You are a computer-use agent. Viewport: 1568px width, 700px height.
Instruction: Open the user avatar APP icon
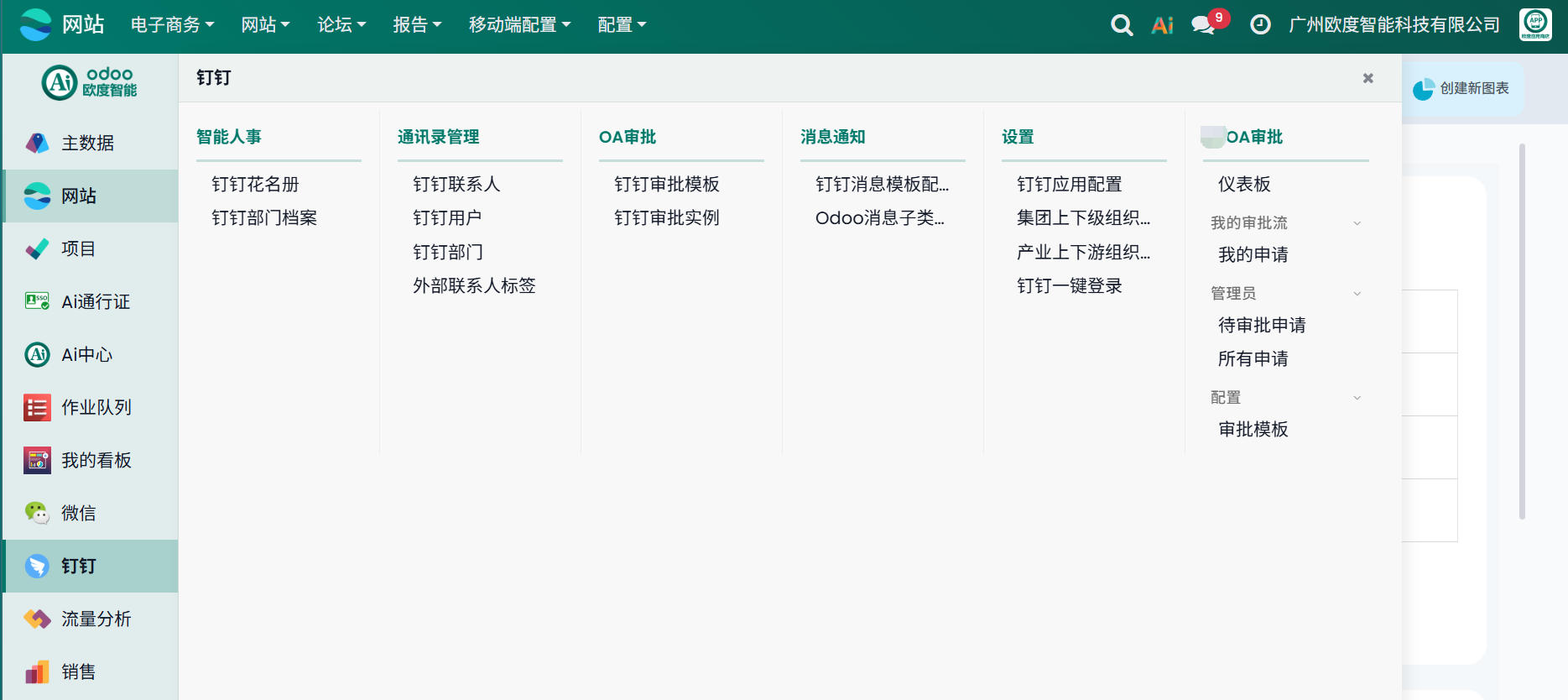click(1535, 24)
